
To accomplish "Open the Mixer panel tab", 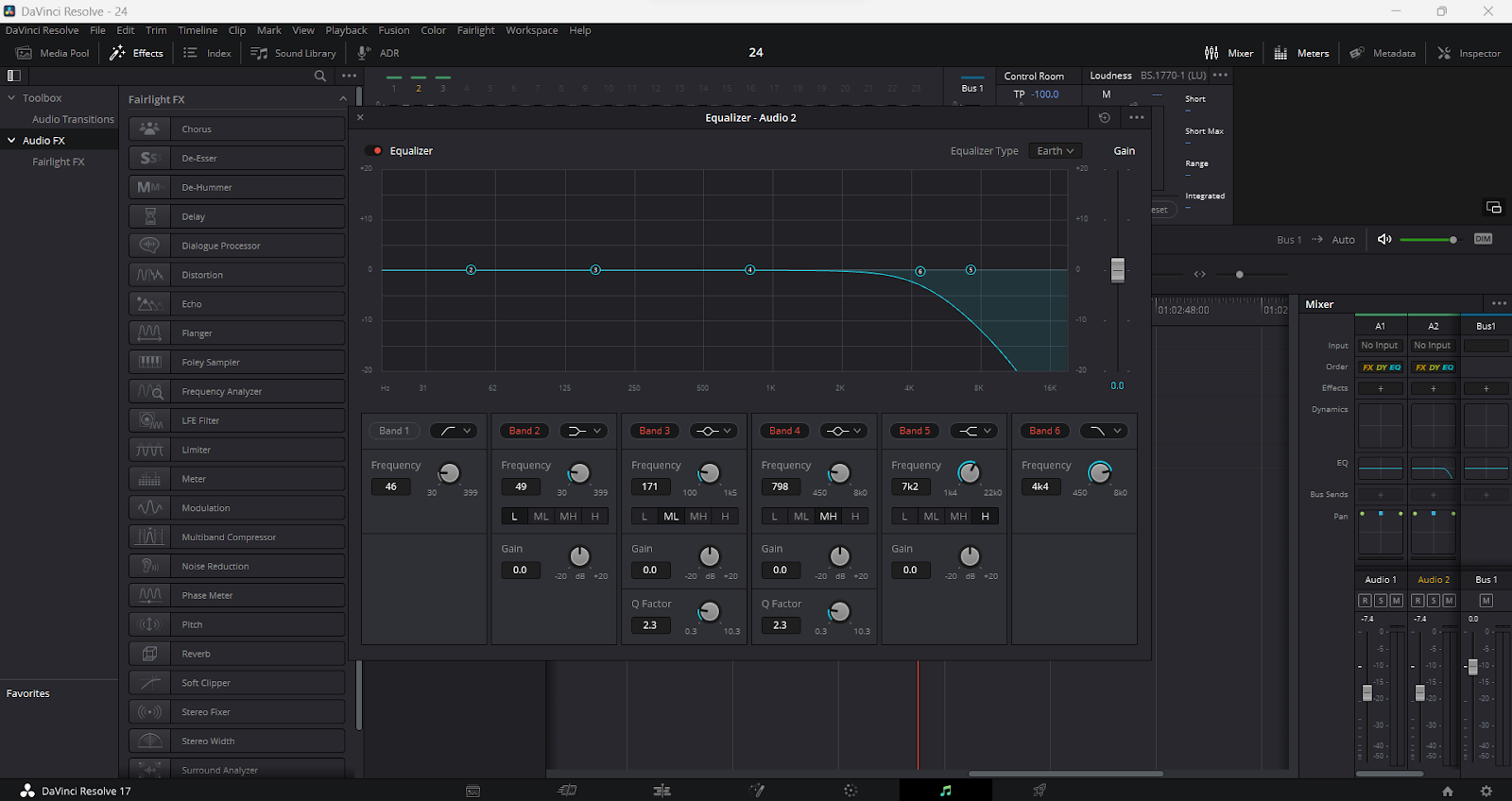I will 1228,53.
